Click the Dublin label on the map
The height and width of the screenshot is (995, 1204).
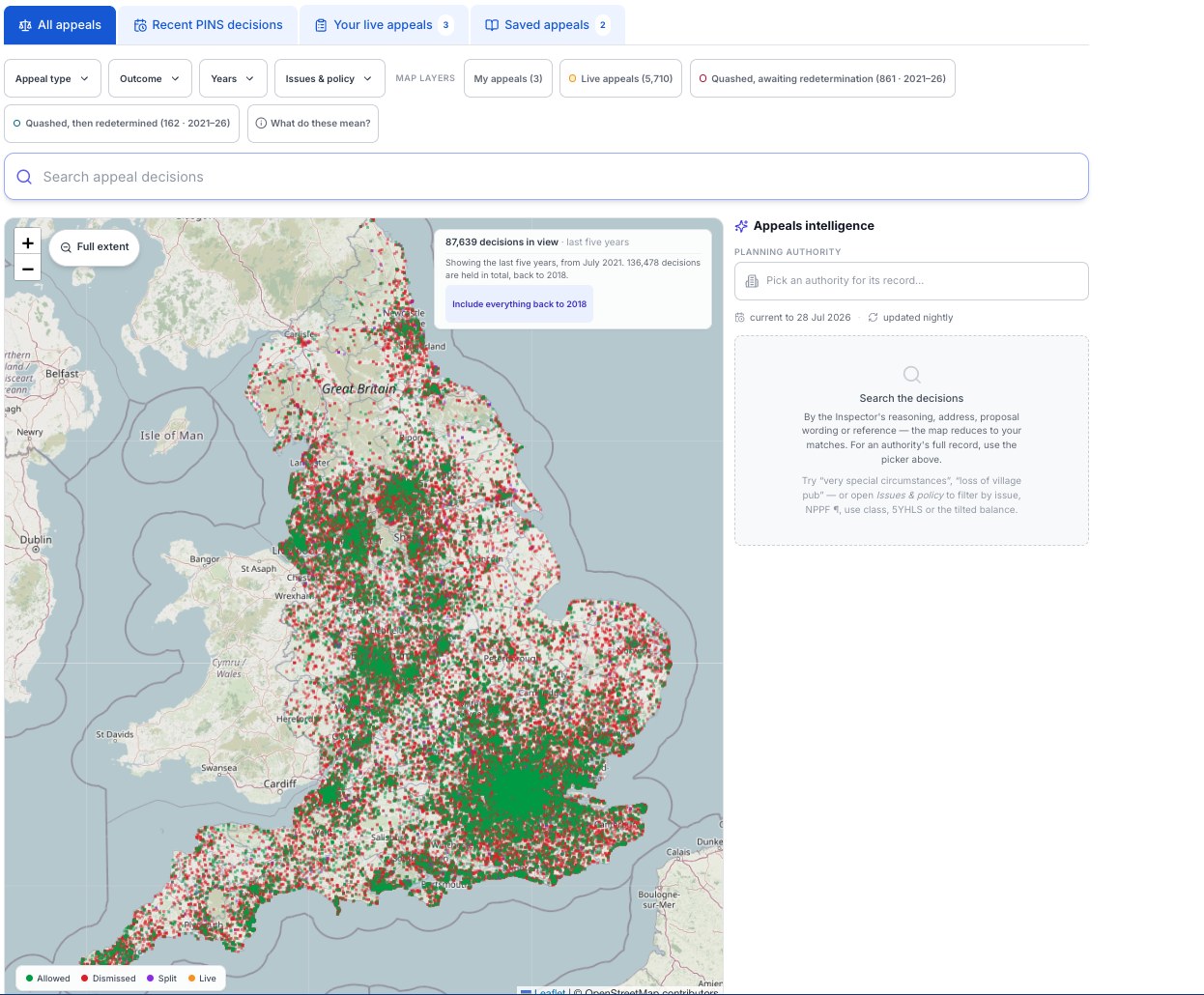point(36,540)
